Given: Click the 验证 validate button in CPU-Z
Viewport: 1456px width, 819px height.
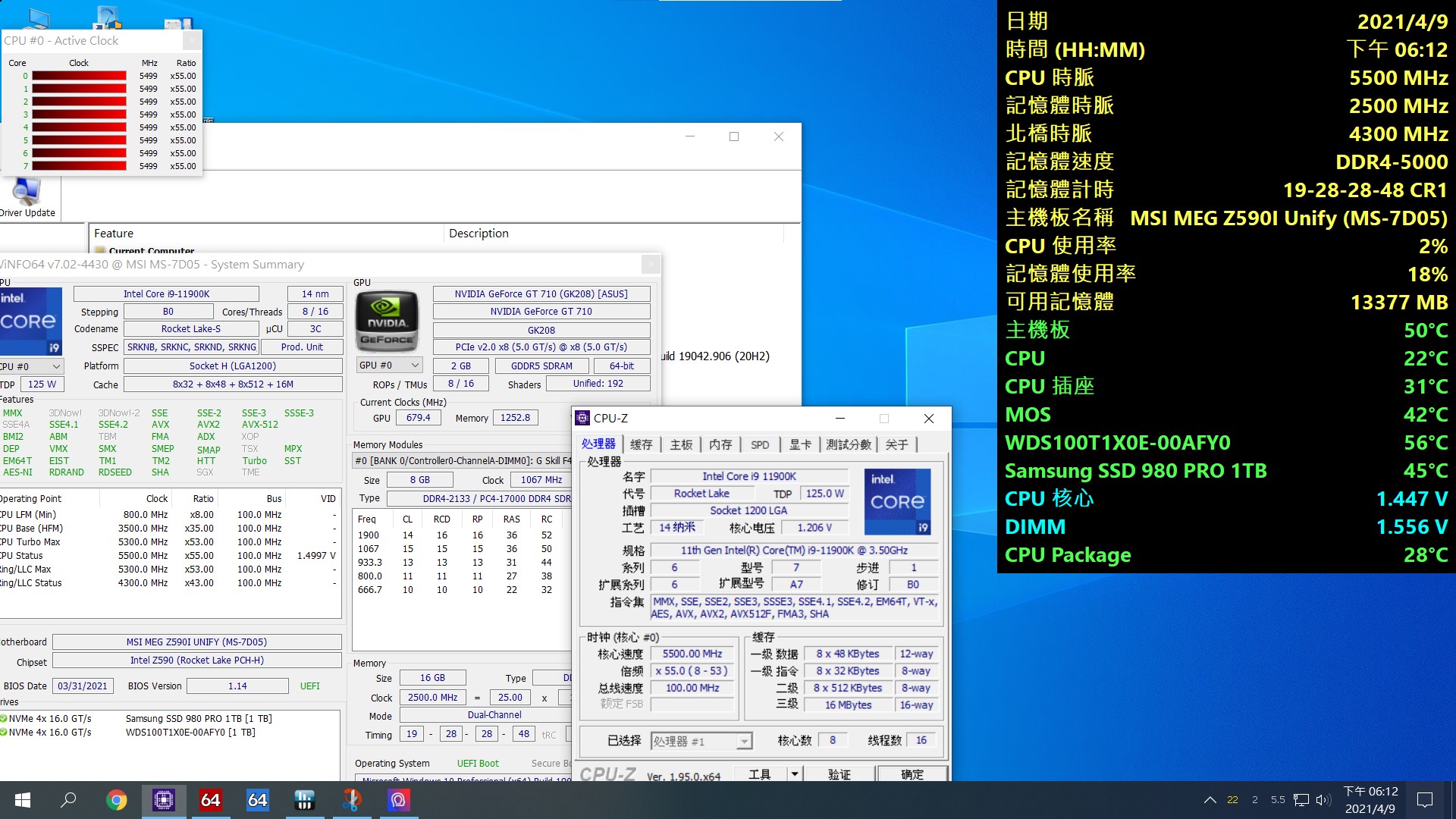Looking at the screenshot, I should coord(839,774).
